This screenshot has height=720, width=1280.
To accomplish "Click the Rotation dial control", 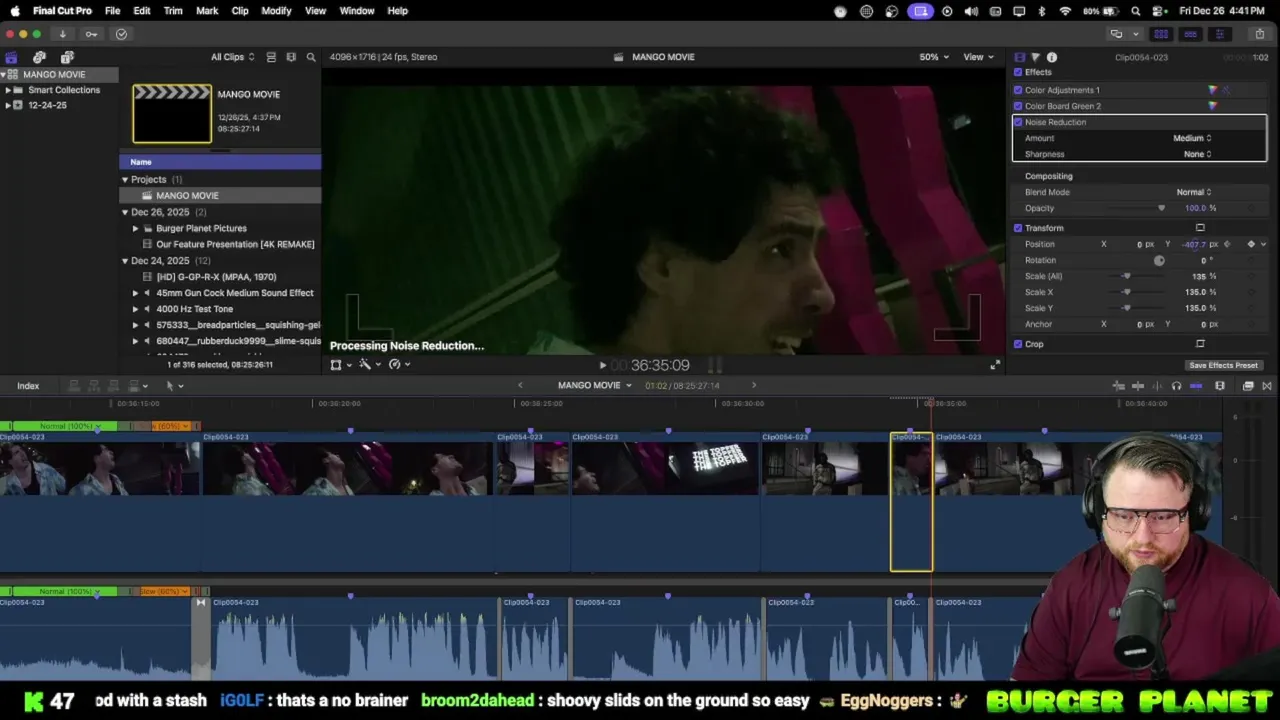I will pos(1159,260).
